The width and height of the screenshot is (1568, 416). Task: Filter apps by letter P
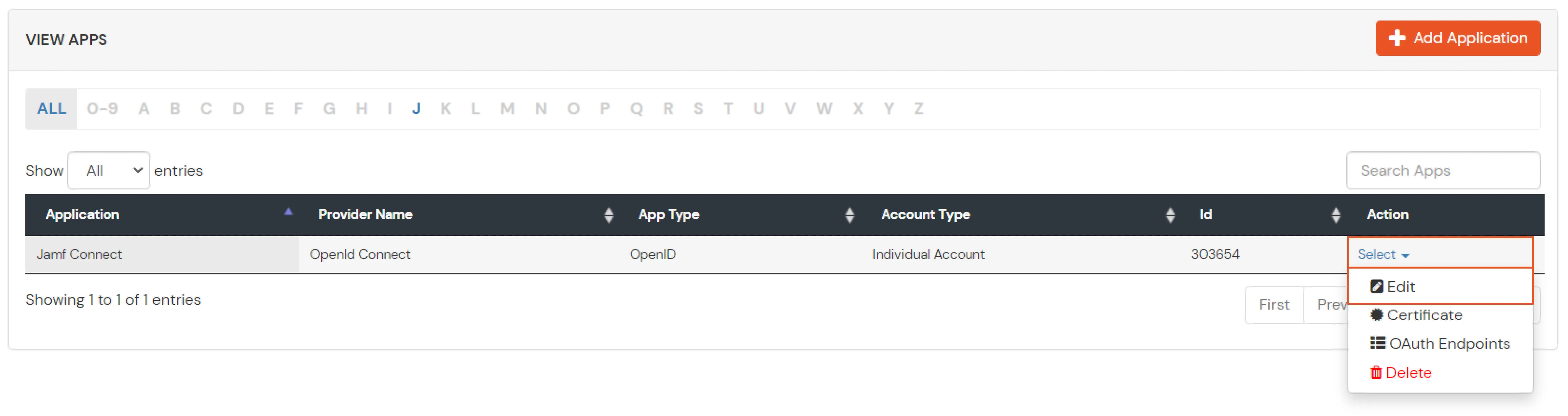605,109
